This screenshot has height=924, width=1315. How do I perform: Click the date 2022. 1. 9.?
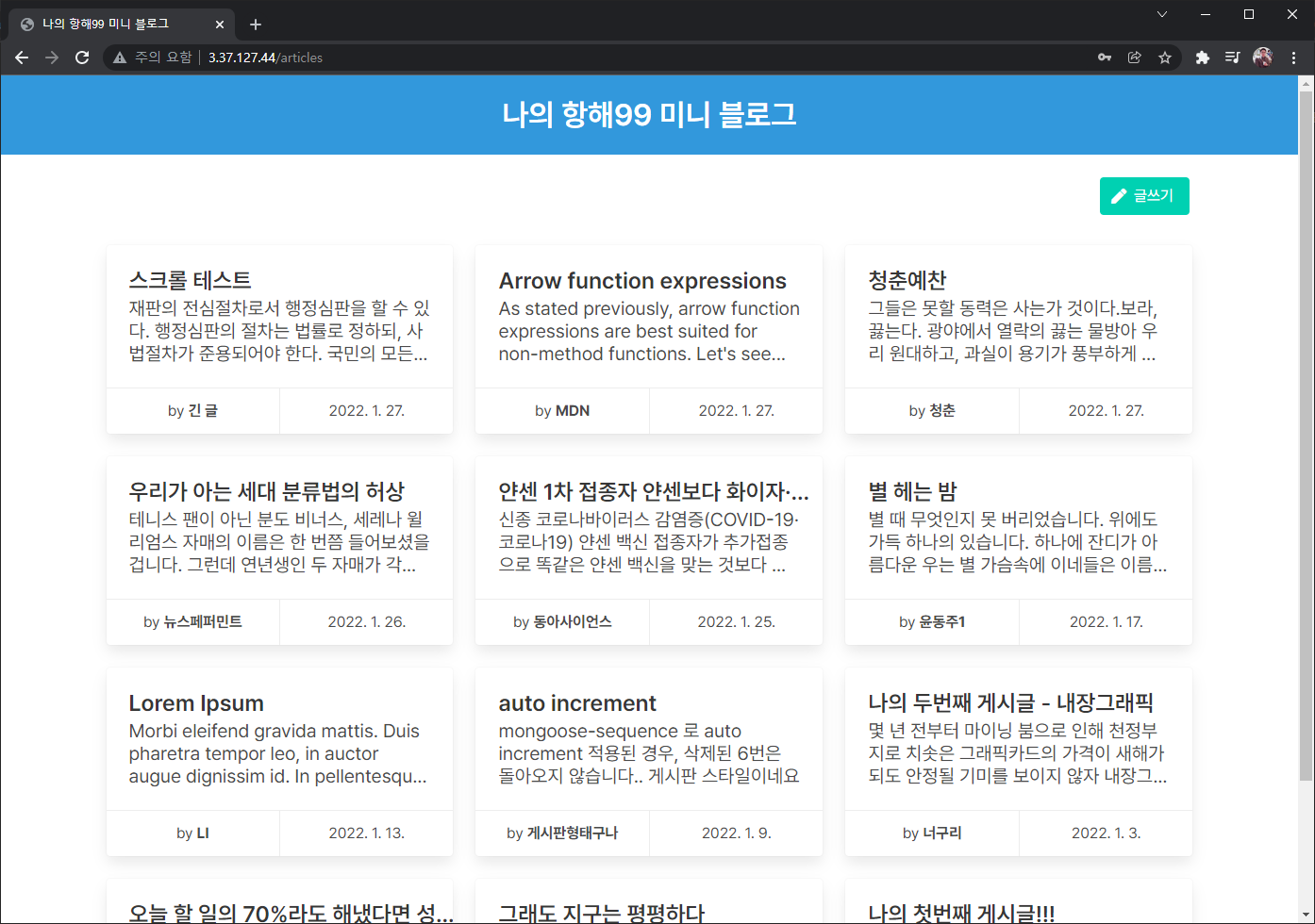click(x=737, y=833)
